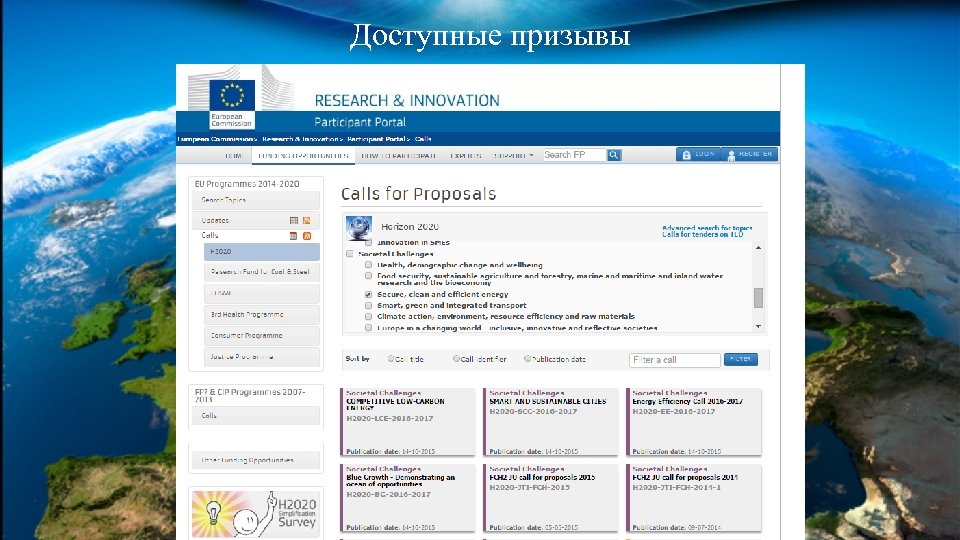Check Health, demographic change and wellbeing
This screenshot has height=540, width=960.
[x=369, y=265]
